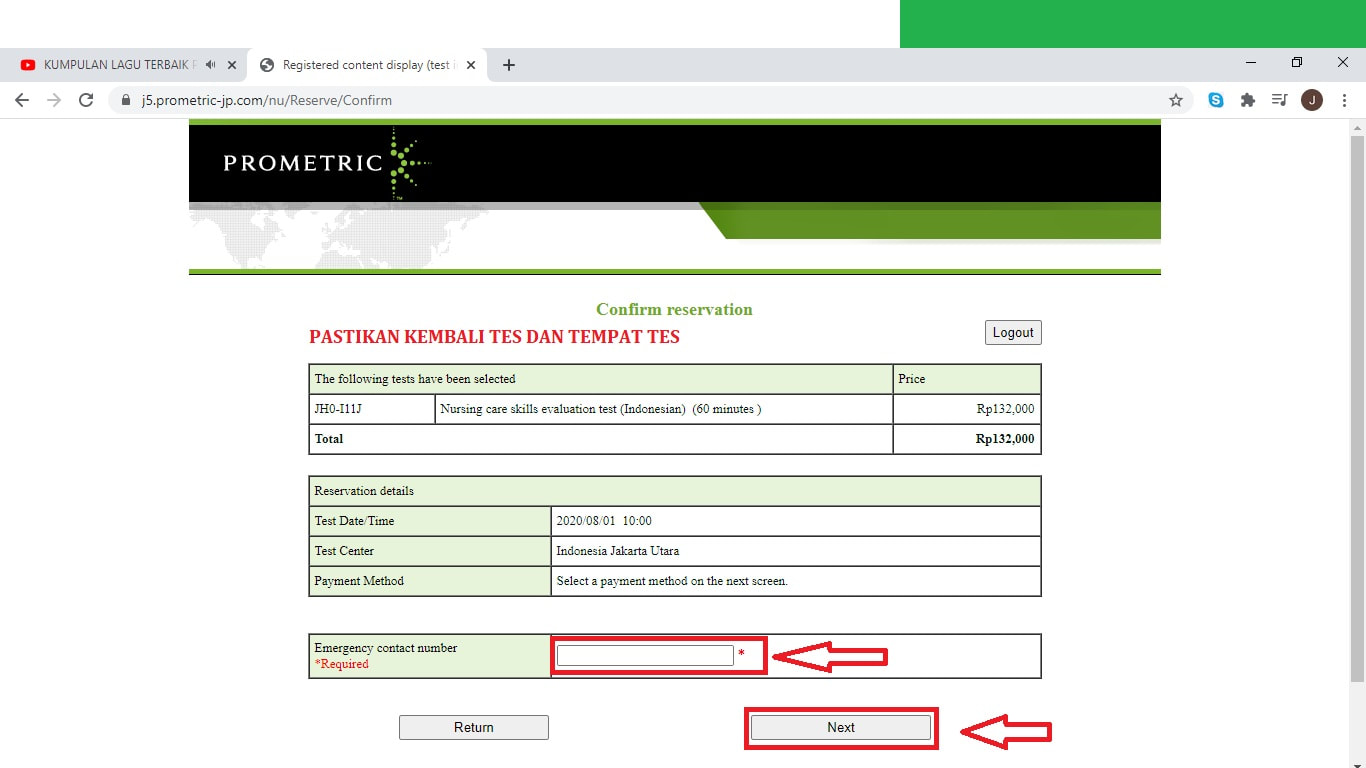1366x768 pixels.
Task: Open the Extensions puzzle icon
Action: coord(1248,100)
